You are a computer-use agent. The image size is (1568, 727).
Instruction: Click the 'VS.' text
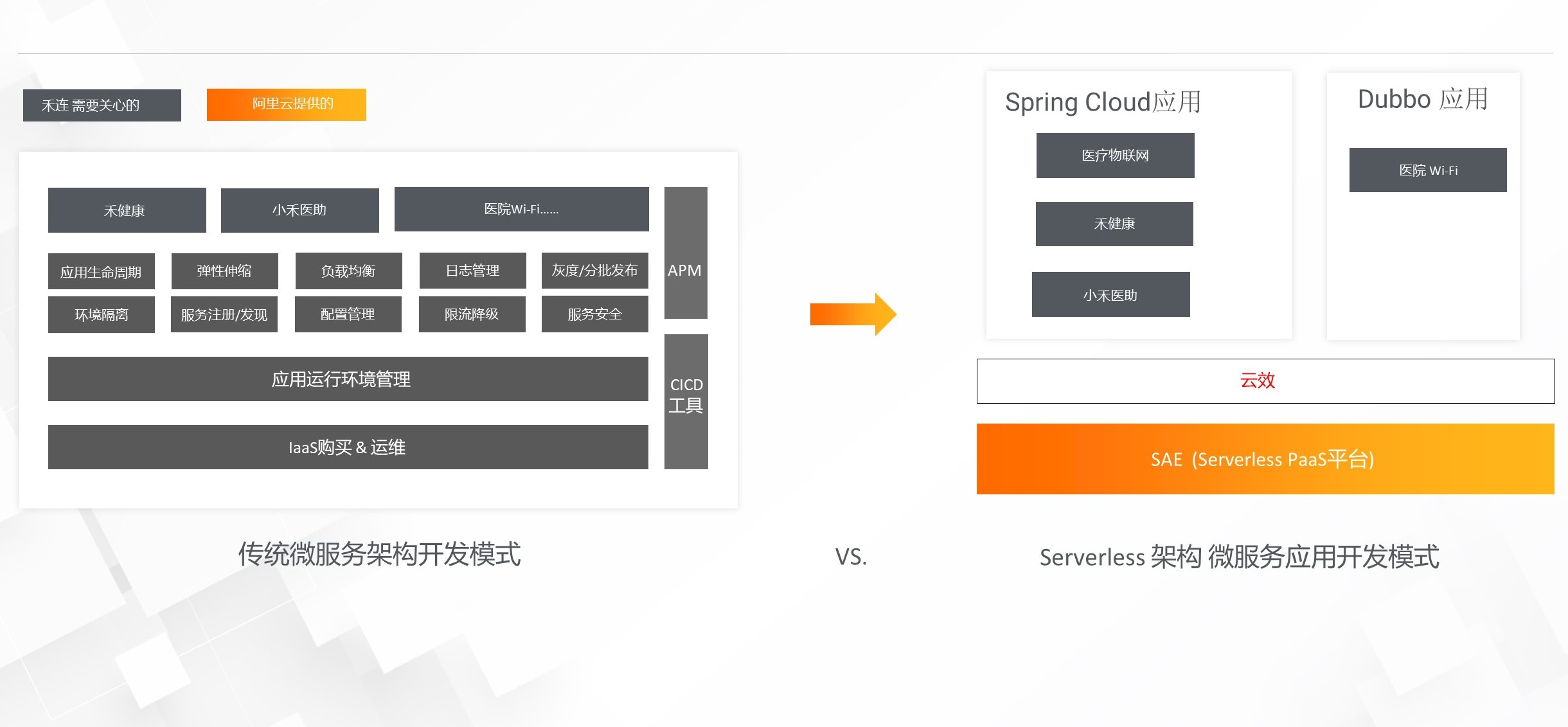click(851, 557)
